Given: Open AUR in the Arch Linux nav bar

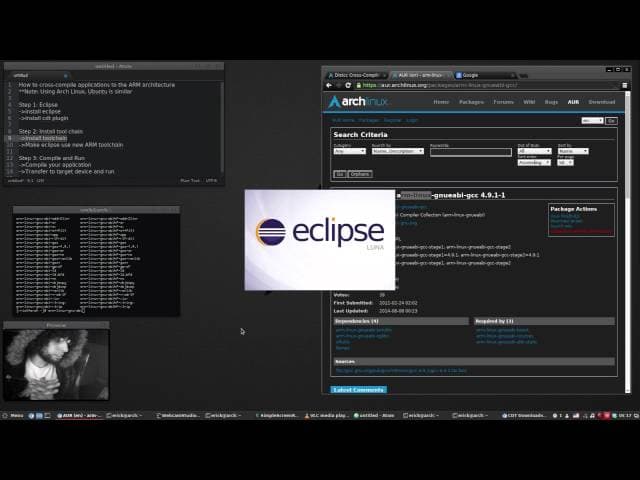Looking at the screenshot, I should pos(573,102).
